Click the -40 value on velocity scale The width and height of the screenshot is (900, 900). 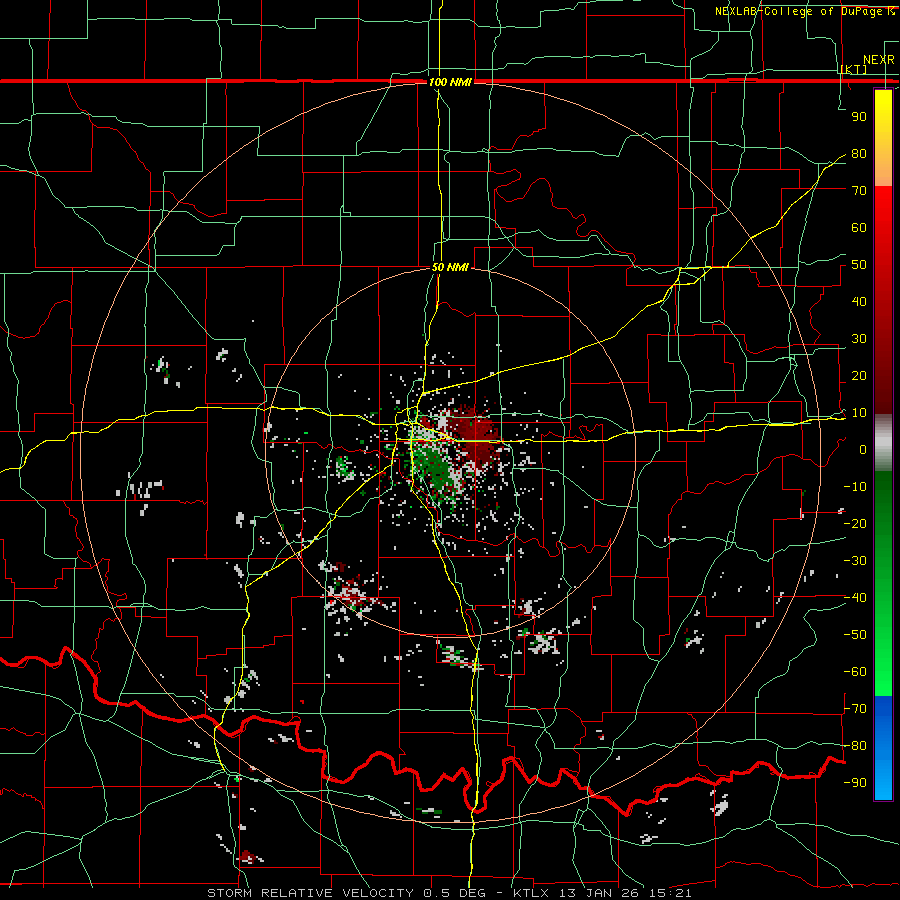coord(855,598)
